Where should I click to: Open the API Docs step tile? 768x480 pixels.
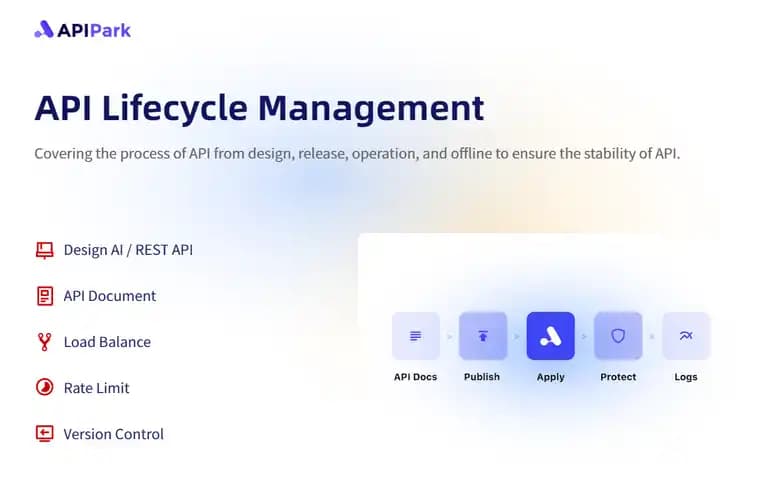415,336
